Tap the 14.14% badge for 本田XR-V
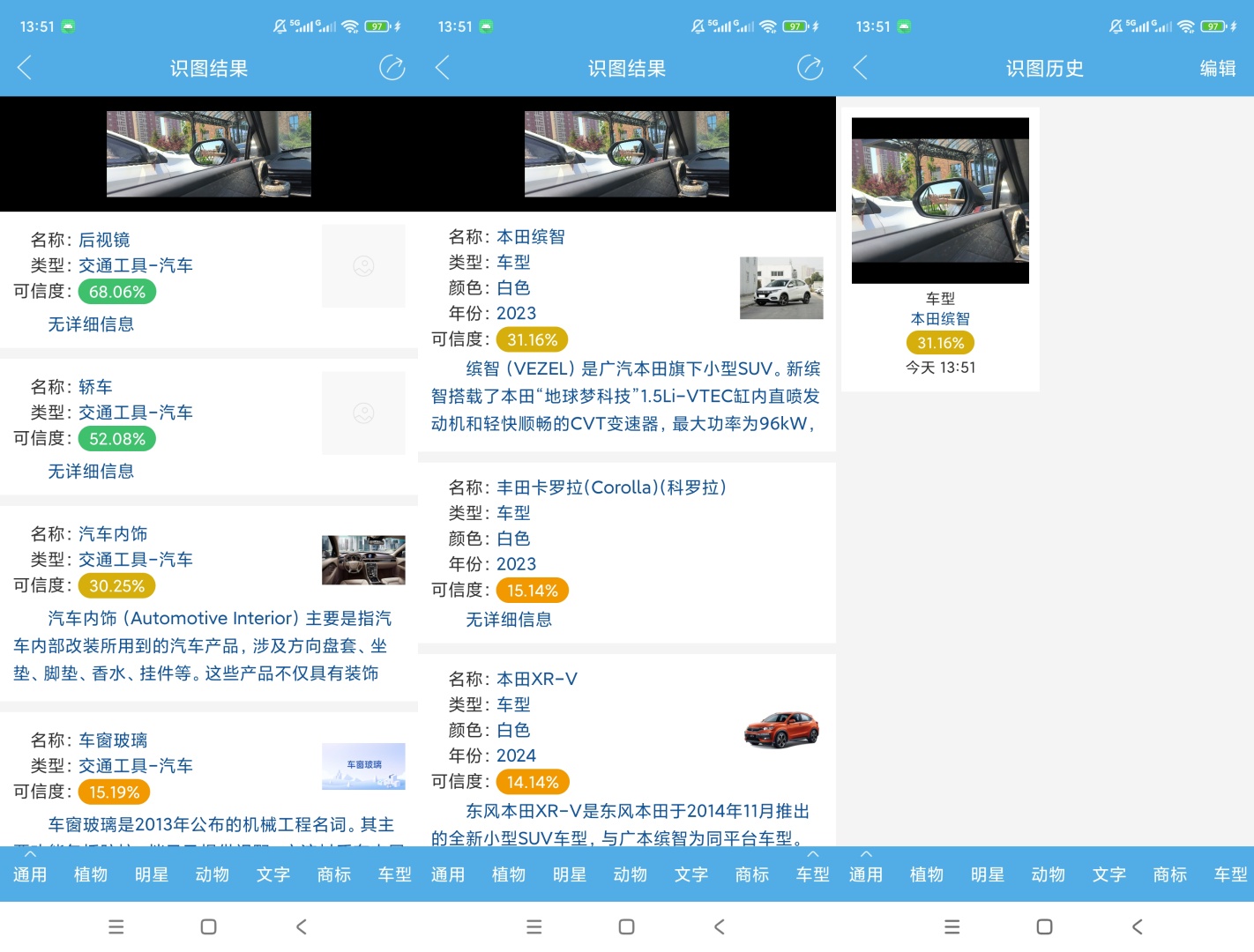This screenshot has width=1254, height=952. tap(533, 782)
